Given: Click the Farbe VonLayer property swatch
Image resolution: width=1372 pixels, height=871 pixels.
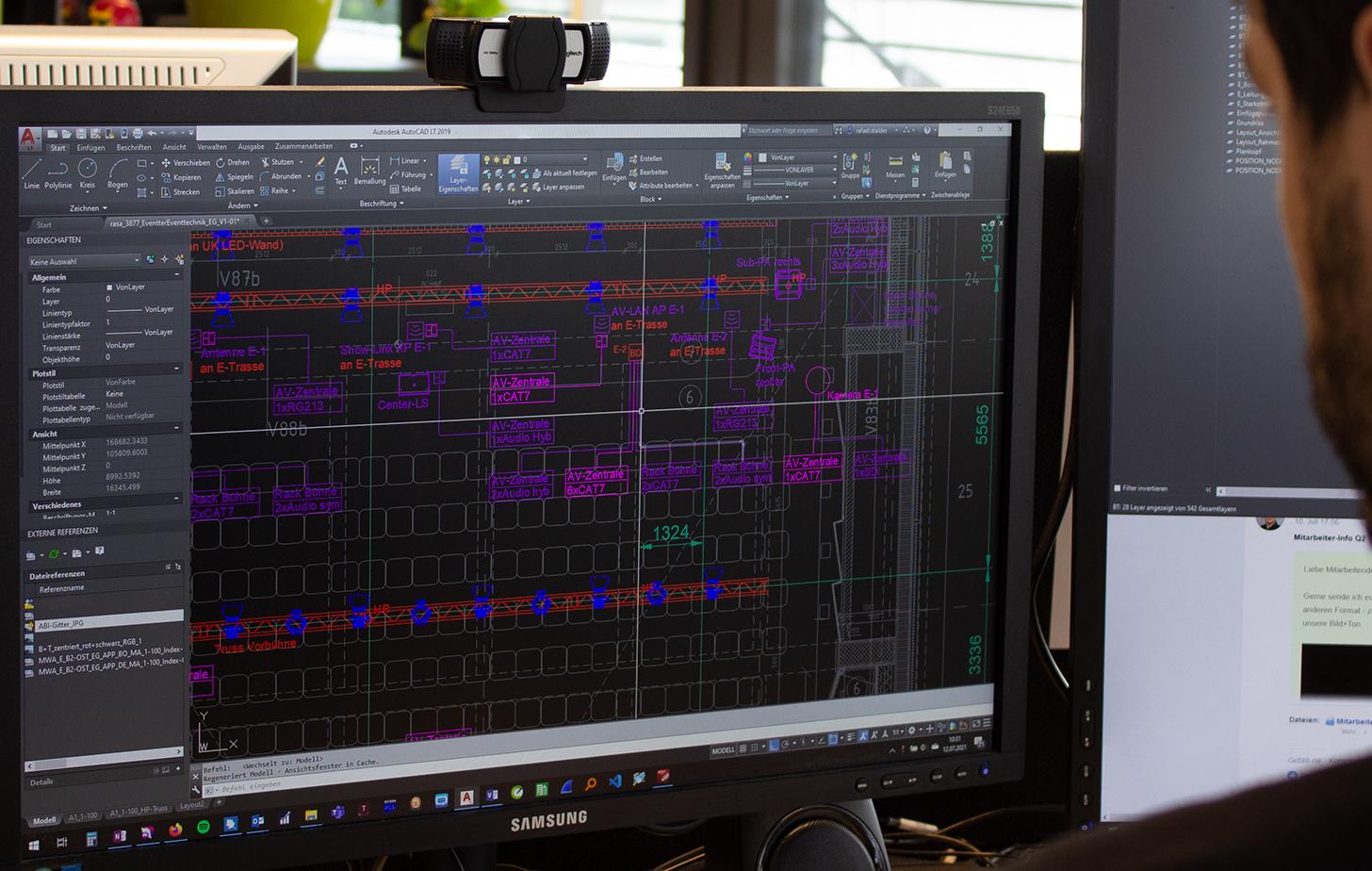Looking at the screenshot, I should (109, 288).
